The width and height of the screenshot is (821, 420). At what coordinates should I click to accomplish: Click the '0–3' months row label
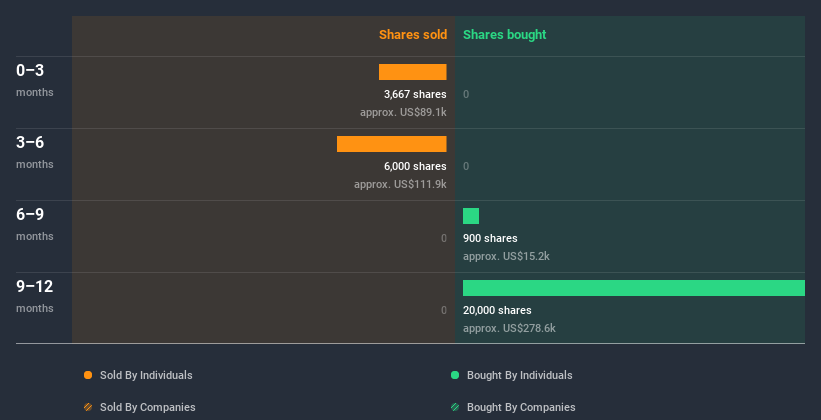point(30,70)
